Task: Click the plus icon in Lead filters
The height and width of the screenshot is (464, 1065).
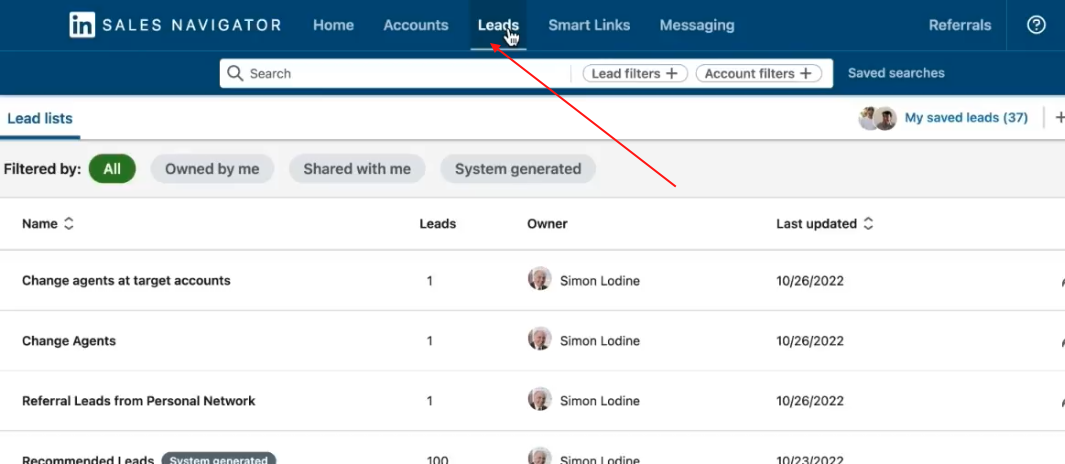Action: pos(672,73)
